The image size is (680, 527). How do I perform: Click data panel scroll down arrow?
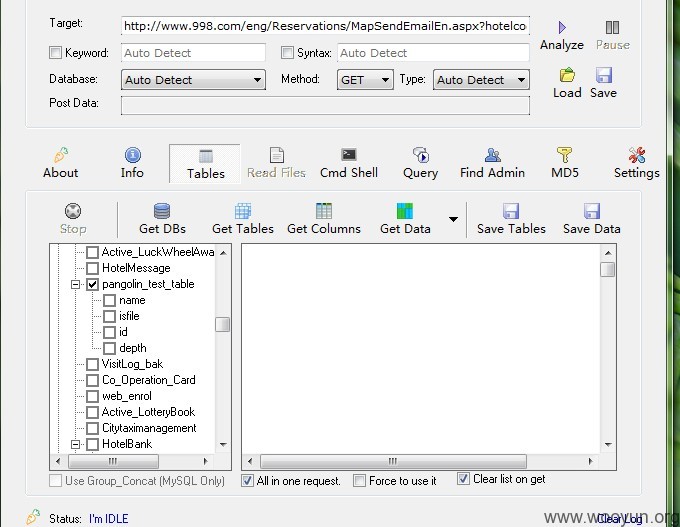608,444
